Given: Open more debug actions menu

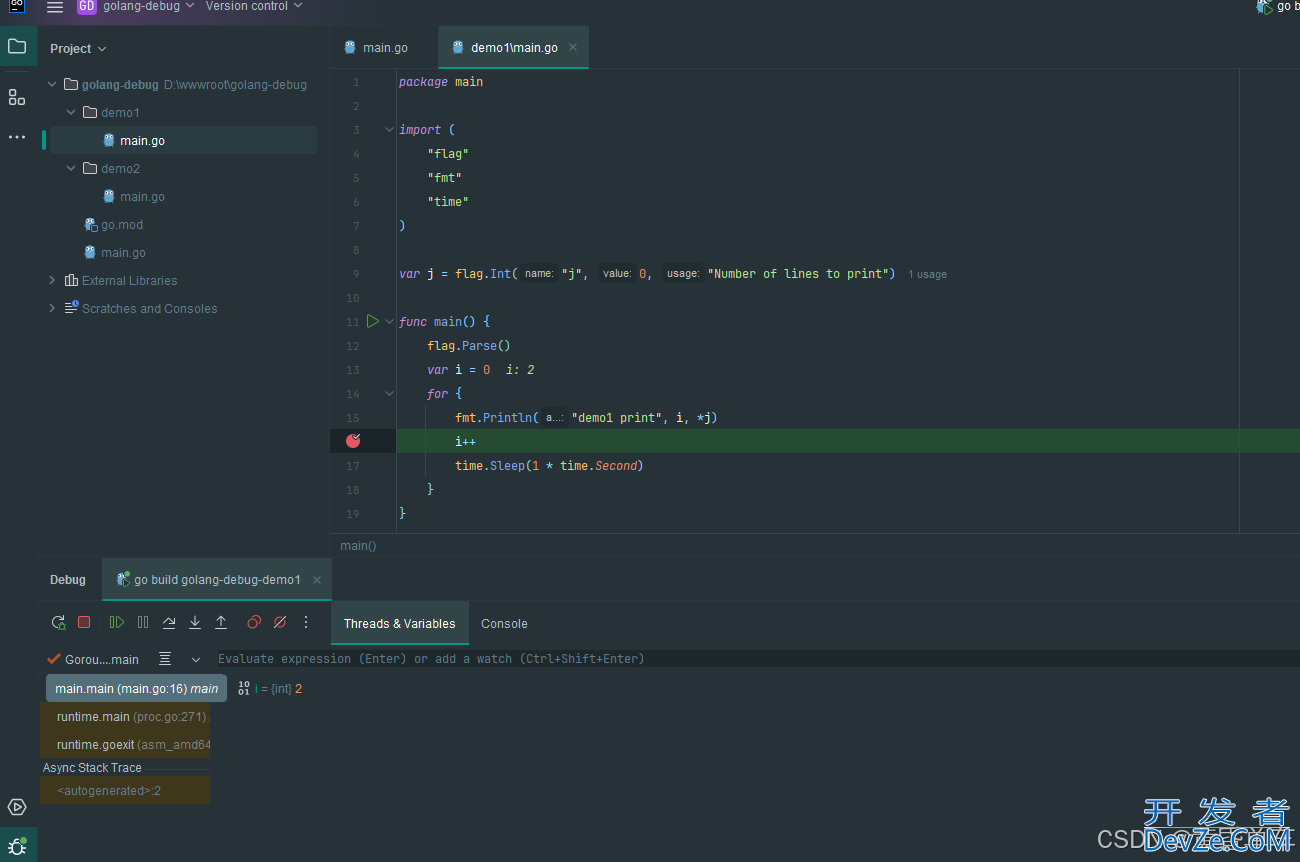Looking at the screenshot, I should (306, 622).
